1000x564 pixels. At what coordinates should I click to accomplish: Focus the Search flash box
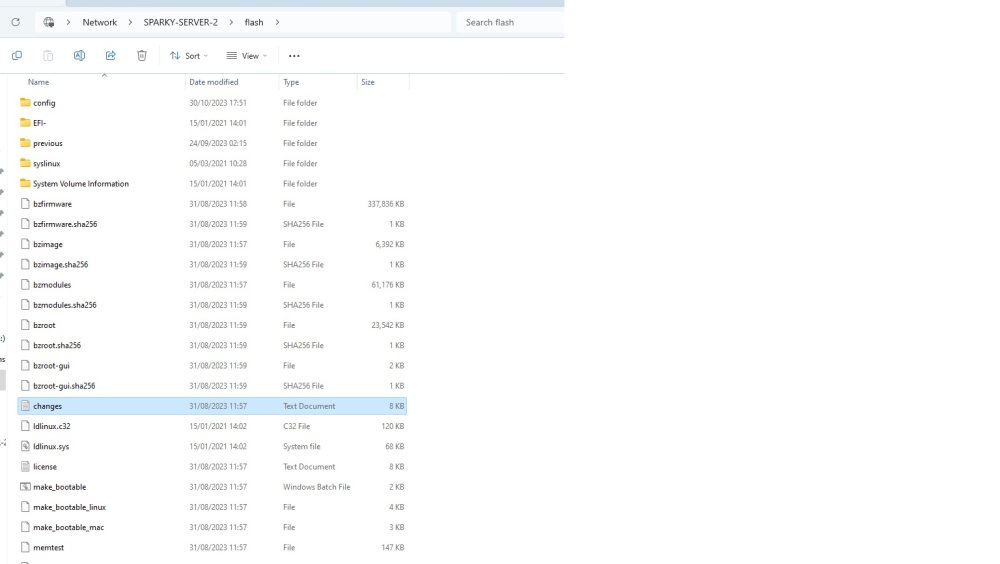point(510,22)
